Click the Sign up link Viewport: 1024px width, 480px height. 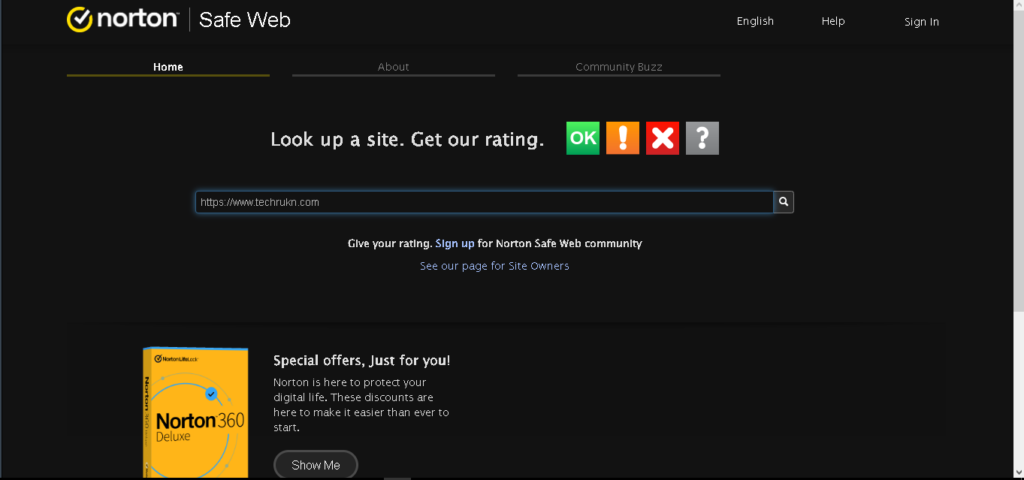coord(455,244)
